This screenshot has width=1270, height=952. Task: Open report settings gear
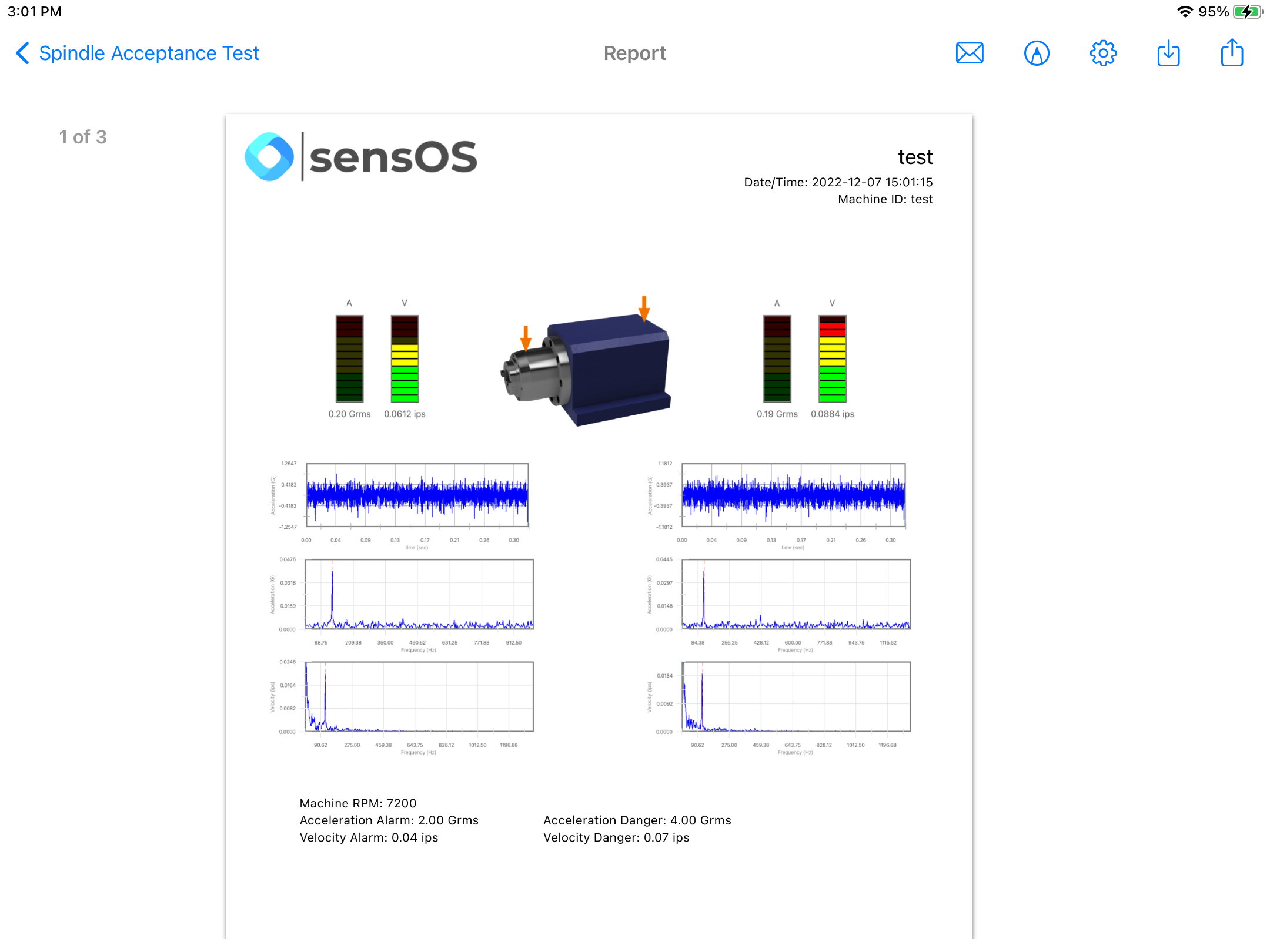point(1103,53)
